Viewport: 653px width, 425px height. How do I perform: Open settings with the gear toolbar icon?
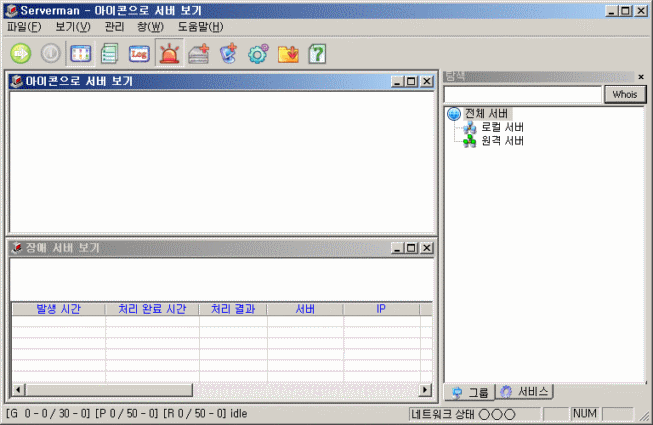(258, 54)
